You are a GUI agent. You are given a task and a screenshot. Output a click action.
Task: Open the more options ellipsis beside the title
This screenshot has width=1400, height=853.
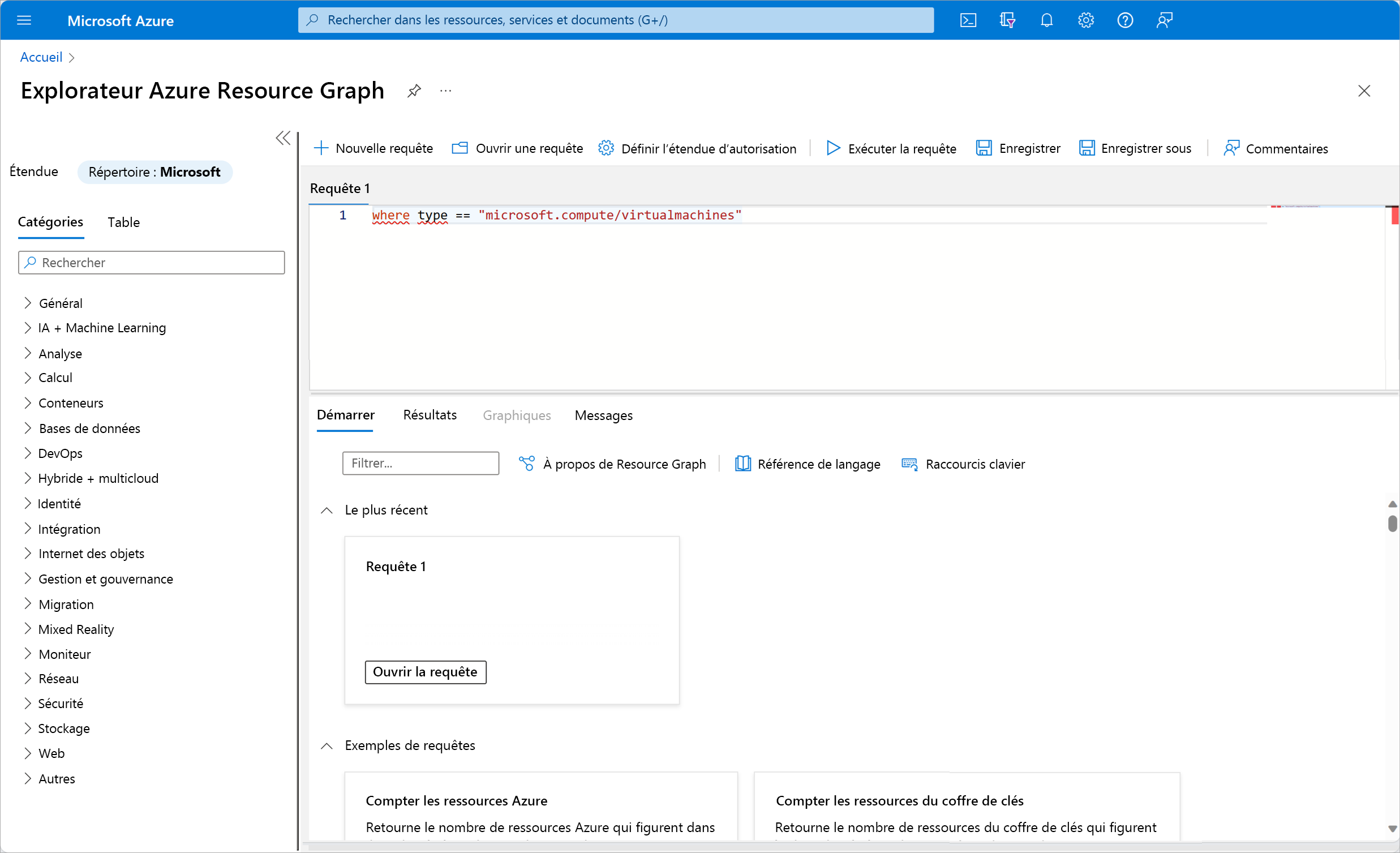(x=445, y=91)
